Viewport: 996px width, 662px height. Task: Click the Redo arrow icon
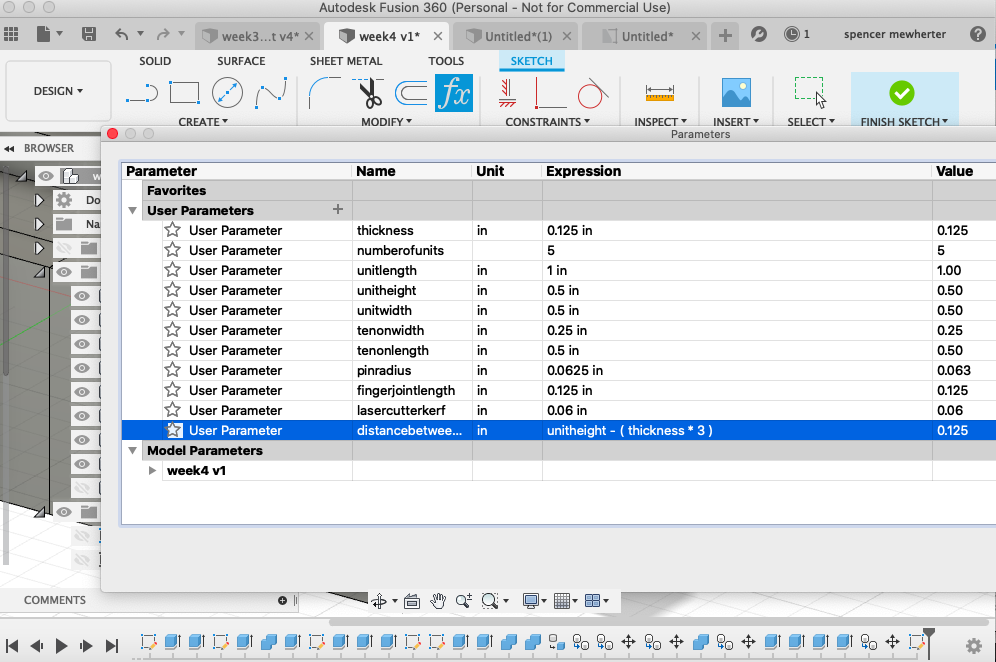pyautogui.click(x=163, y=34)
